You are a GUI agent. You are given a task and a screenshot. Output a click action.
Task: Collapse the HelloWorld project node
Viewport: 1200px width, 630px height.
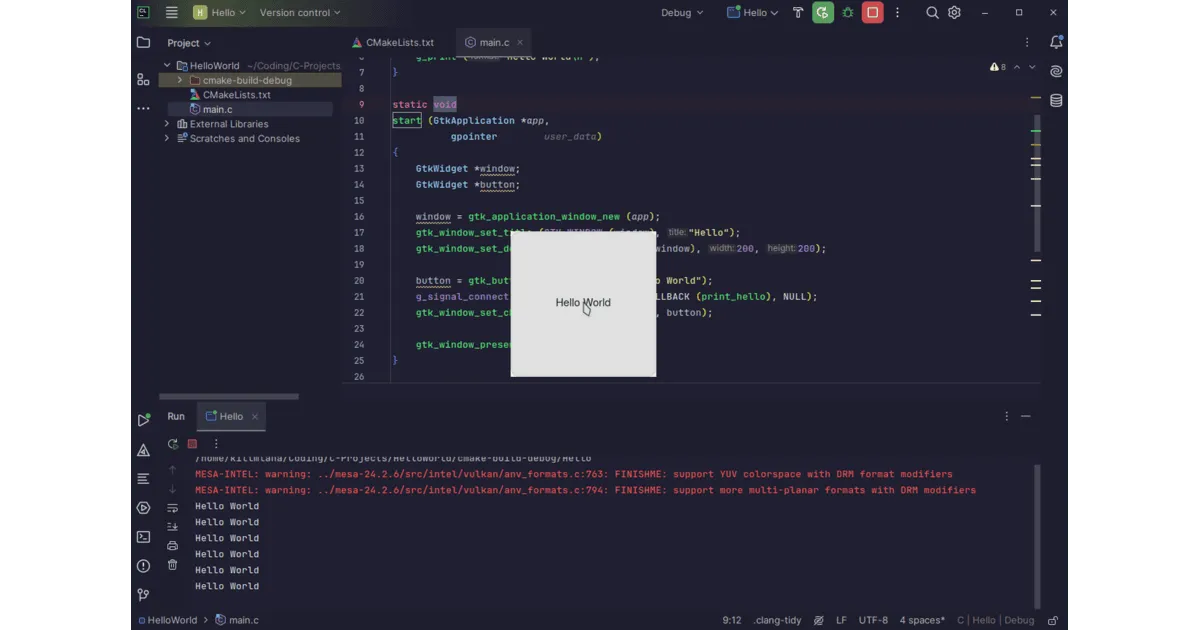click(x=167, y=65)
